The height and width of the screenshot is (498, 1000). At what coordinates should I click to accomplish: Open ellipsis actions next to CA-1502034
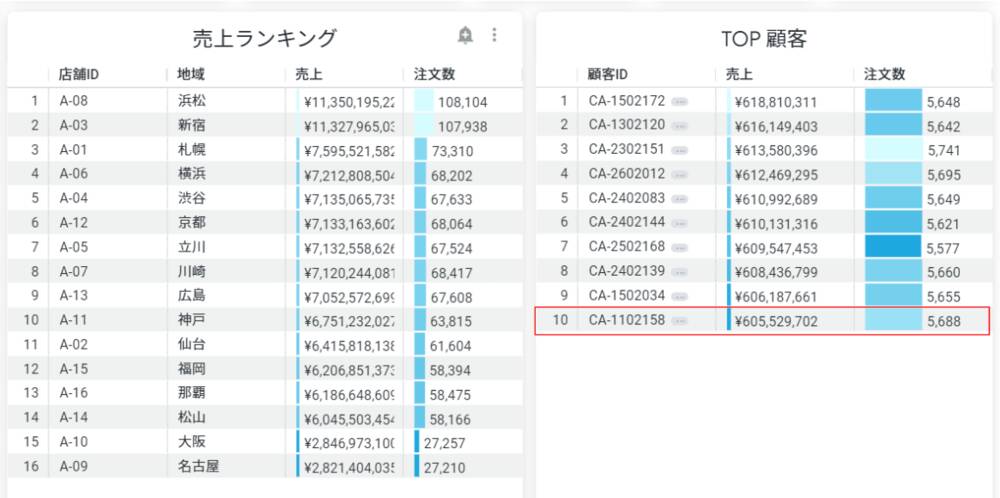tap(680, 296)
